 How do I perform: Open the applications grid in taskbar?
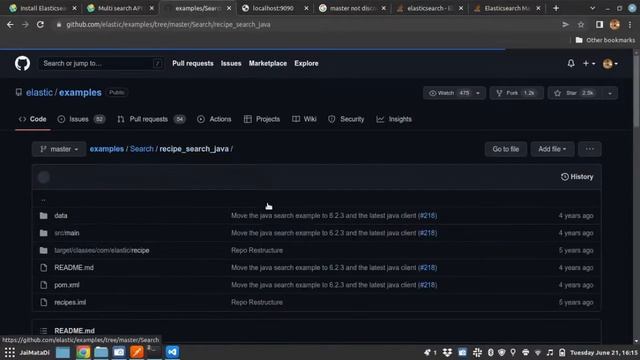point(10,352)
